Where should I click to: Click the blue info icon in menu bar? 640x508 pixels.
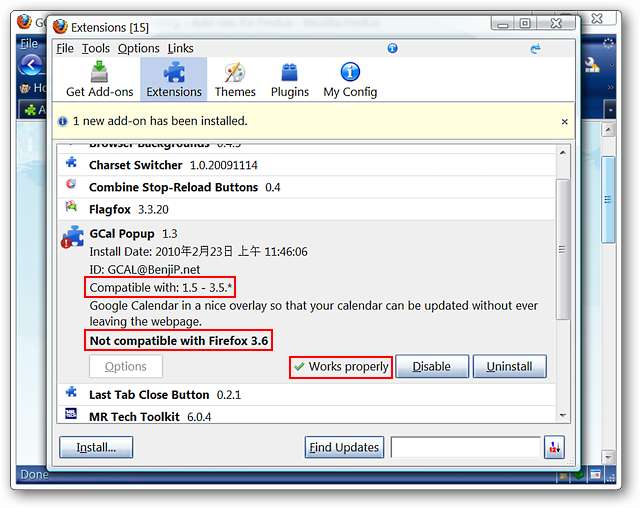point(392,48)
